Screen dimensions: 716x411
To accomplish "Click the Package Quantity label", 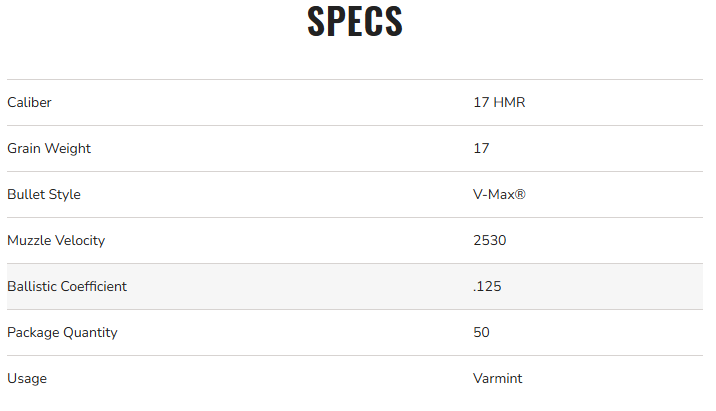I will click(62, 332).
